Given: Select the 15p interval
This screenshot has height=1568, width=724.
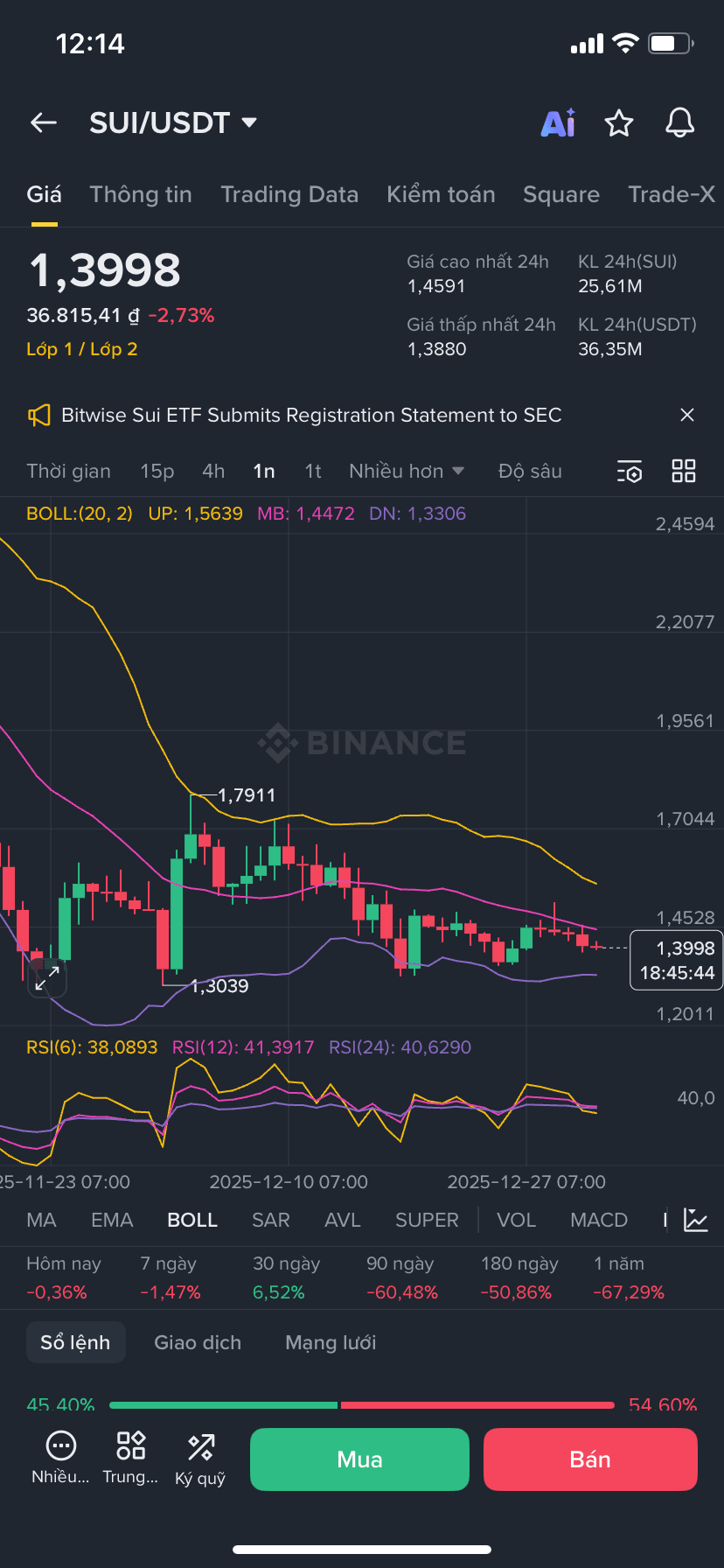Looking at the screenshot, I should [157, 471].
